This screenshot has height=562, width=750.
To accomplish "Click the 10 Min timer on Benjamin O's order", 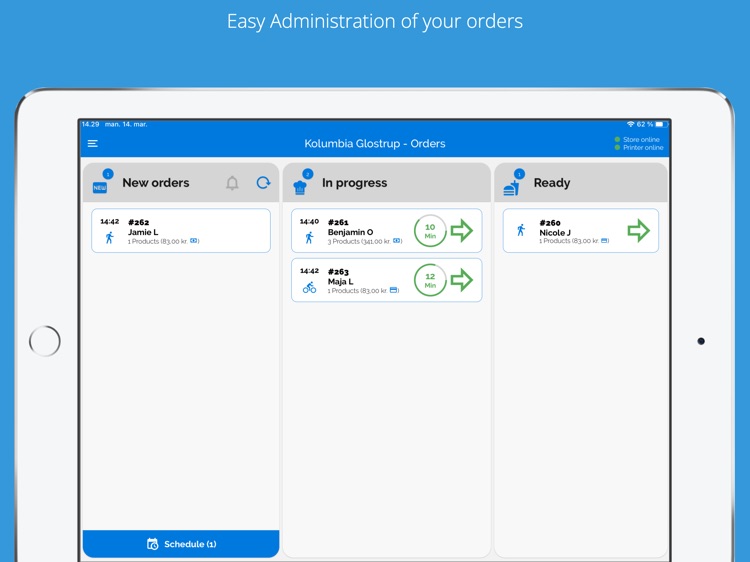I will [430, 231].
